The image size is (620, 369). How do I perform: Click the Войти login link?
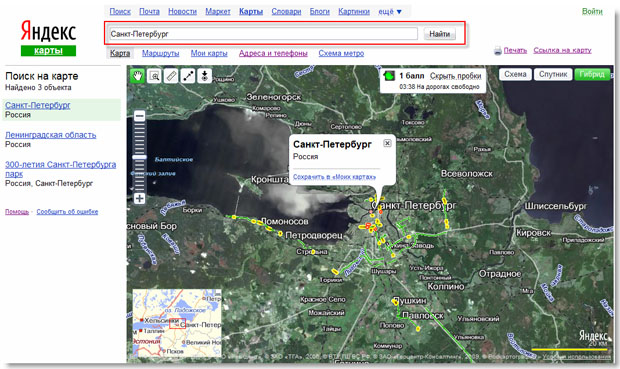pos(592,11)
